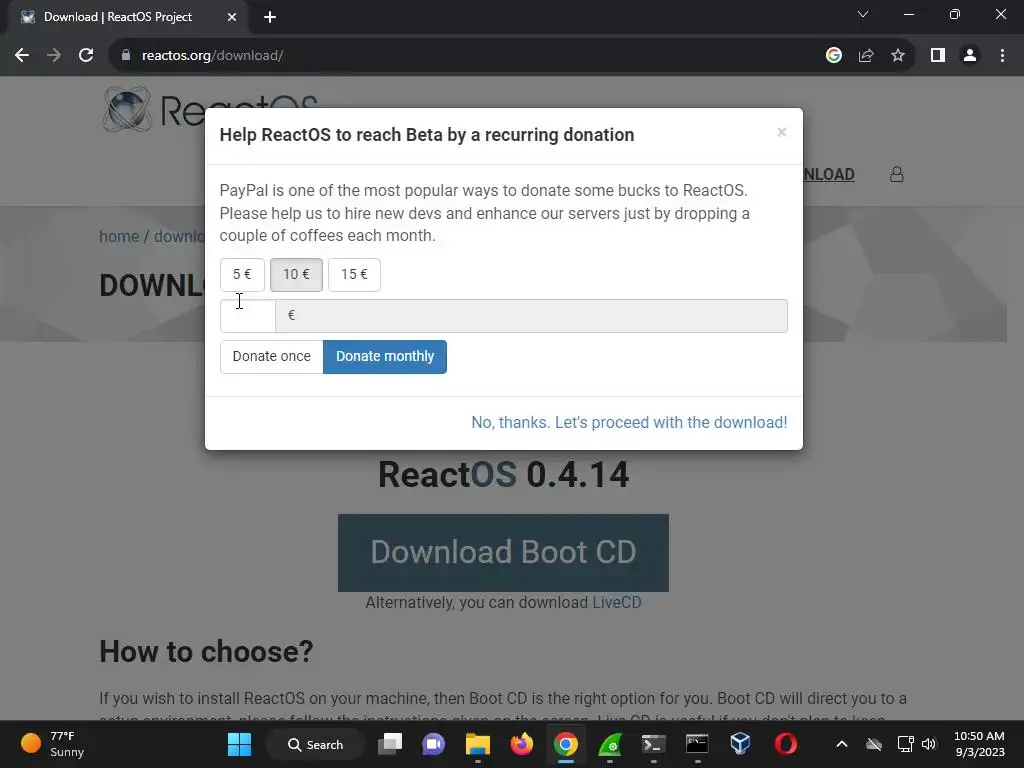The width and height of the screenshot is (1024, 768).
Task: Launch Firefox from the taskbar
Action: 522,744
